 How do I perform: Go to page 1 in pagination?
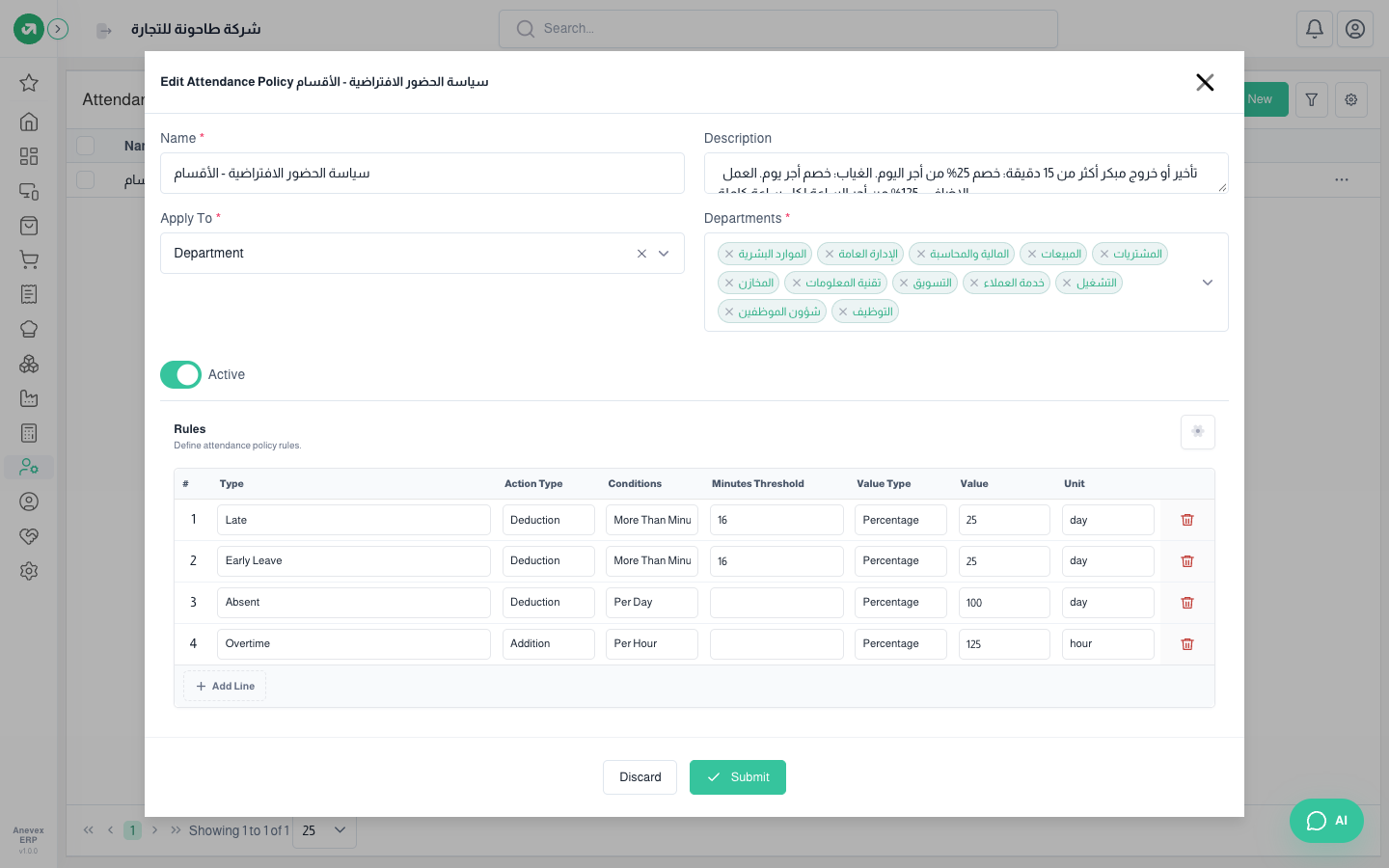pos(133,830)
